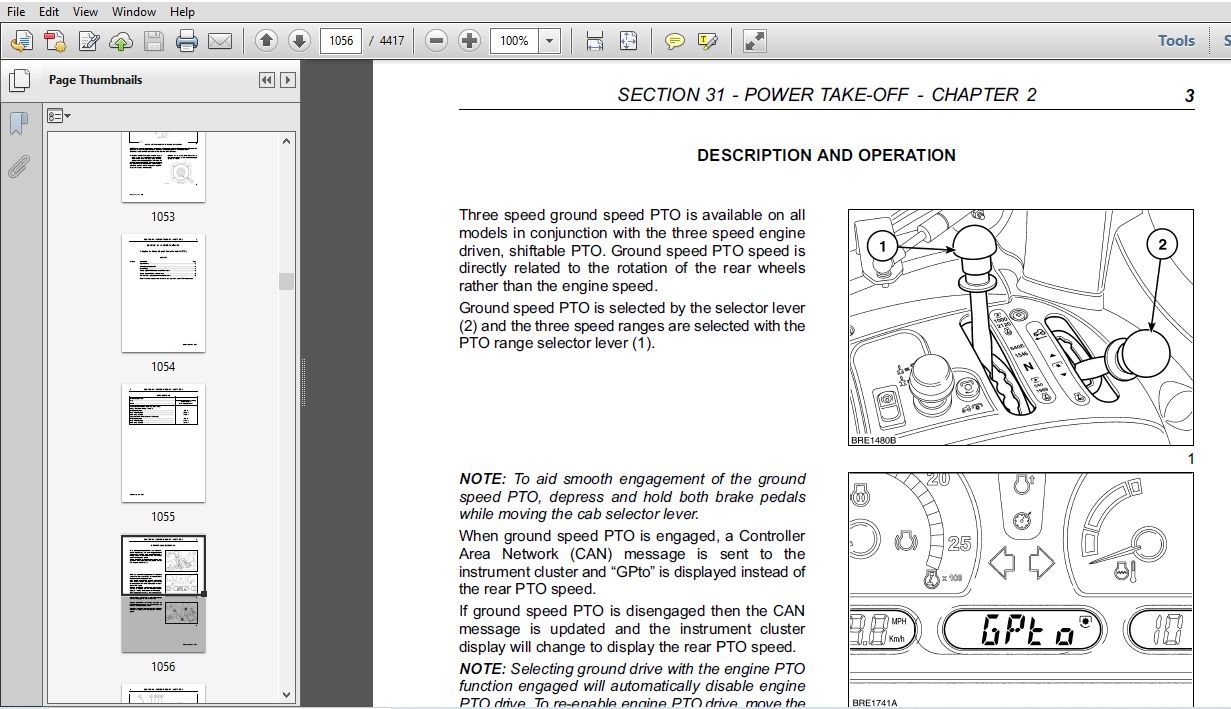Add a sticky note comment
Image resolution: width=1231 pixels, height=709 pixels.
tap(675, 41)
